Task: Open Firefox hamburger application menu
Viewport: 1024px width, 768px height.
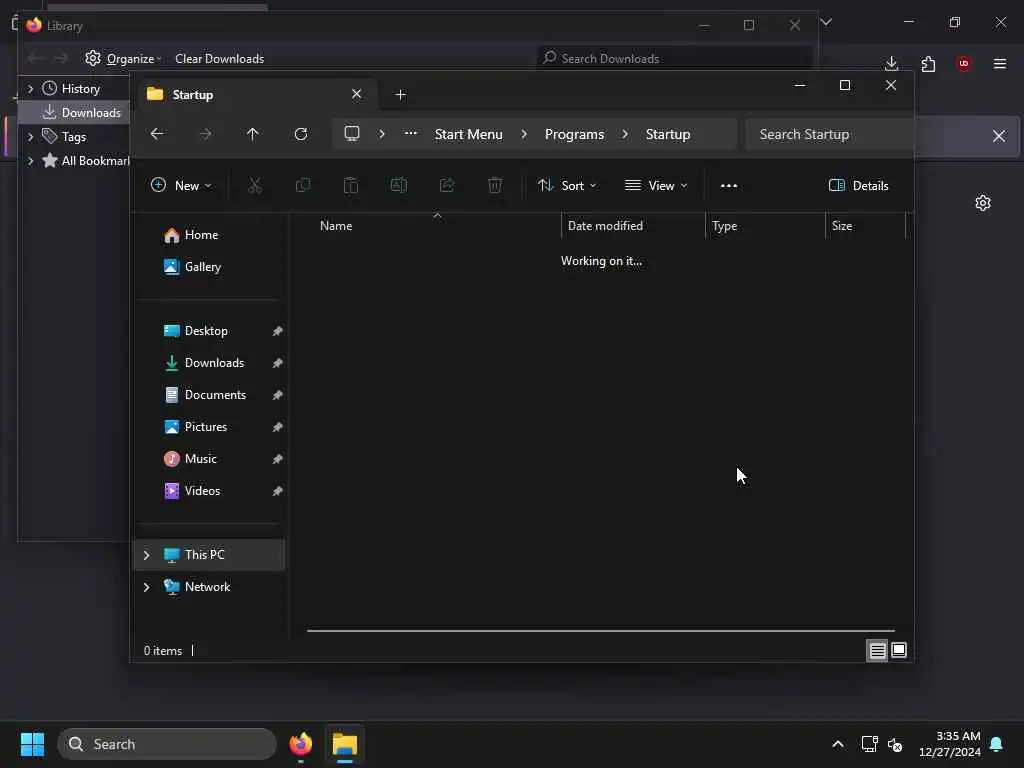Action: coord(1000,64)
